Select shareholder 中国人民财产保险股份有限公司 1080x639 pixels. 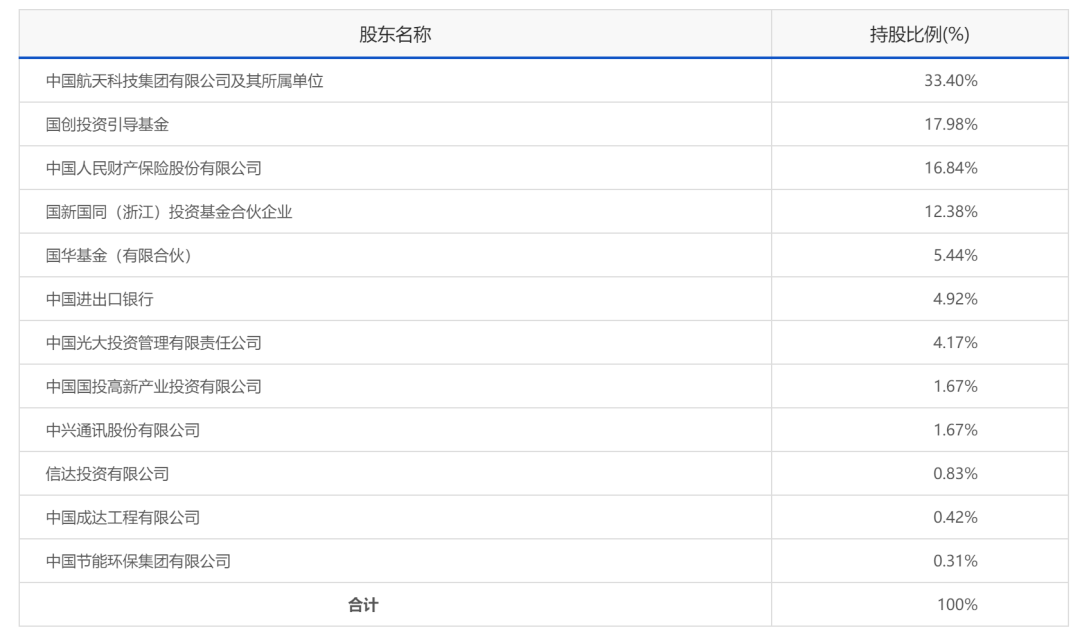pyautogui.click(x=154, y=169)
